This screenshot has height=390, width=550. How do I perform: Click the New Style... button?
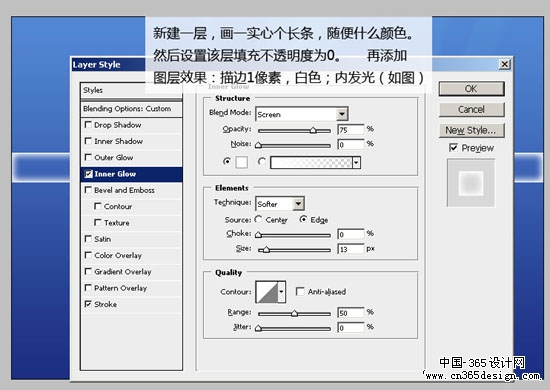tap(471, 130)
